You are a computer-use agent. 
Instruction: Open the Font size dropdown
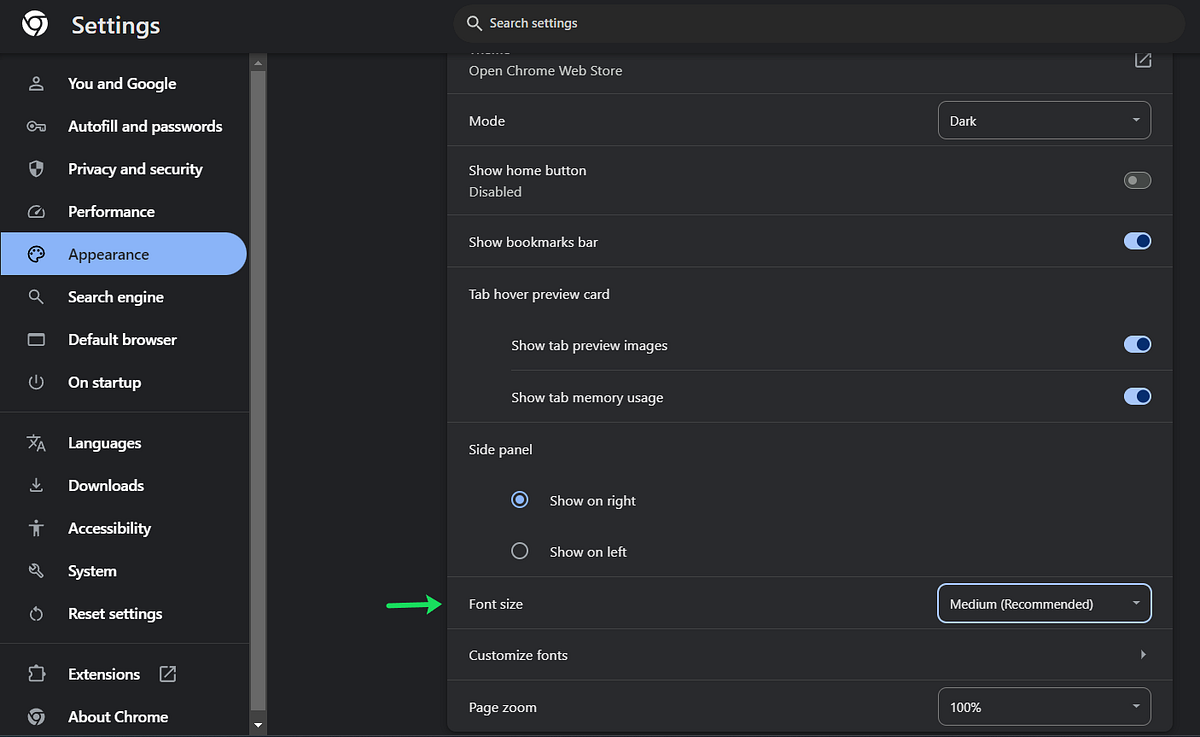[x=1044, y=603]
